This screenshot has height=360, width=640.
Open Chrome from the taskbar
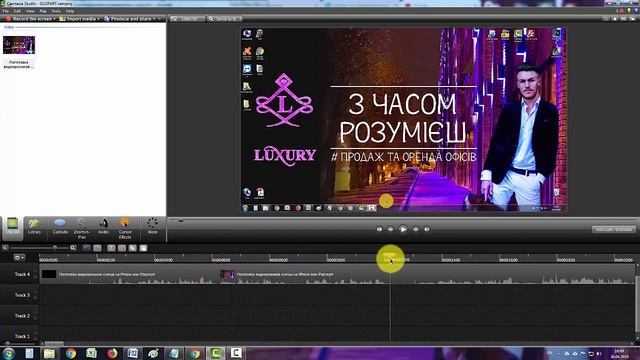click(x=71, y=353)
